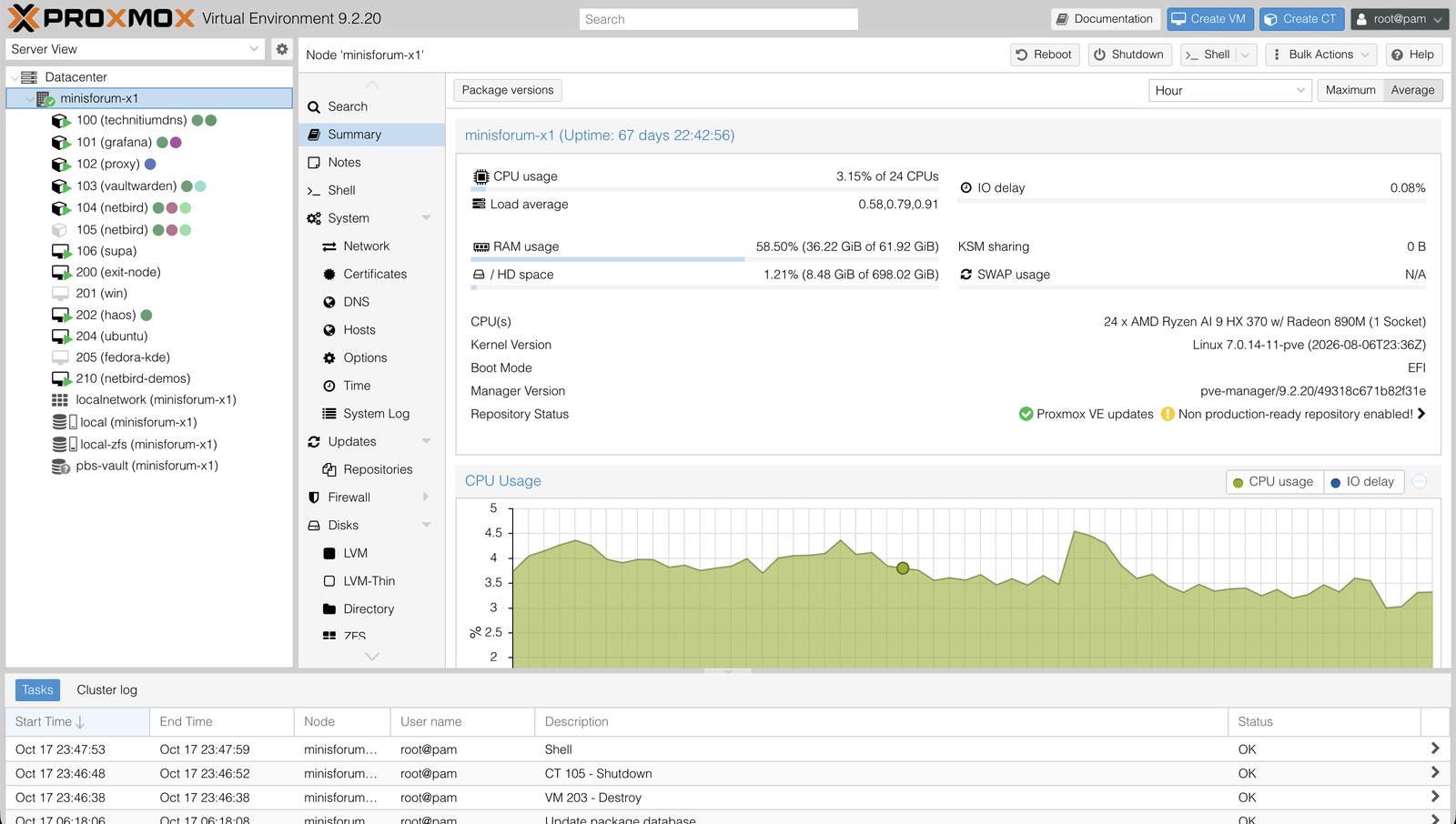
Task: Click the Proxmox logo
Action: click(101, 18)
